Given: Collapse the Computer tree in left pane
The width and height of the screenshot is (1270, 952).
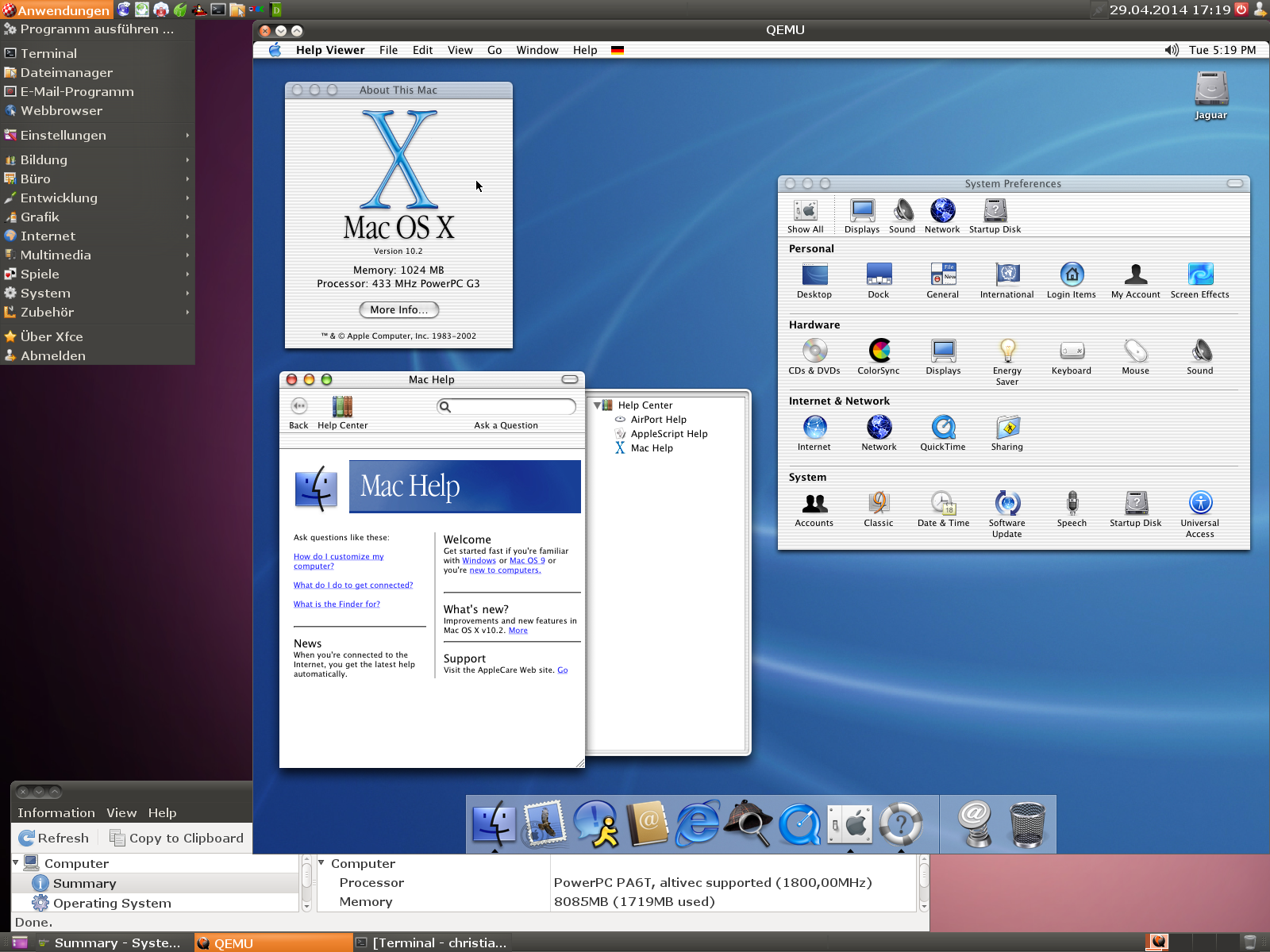Looking at the screenshot, I should (x=16, y=862).
